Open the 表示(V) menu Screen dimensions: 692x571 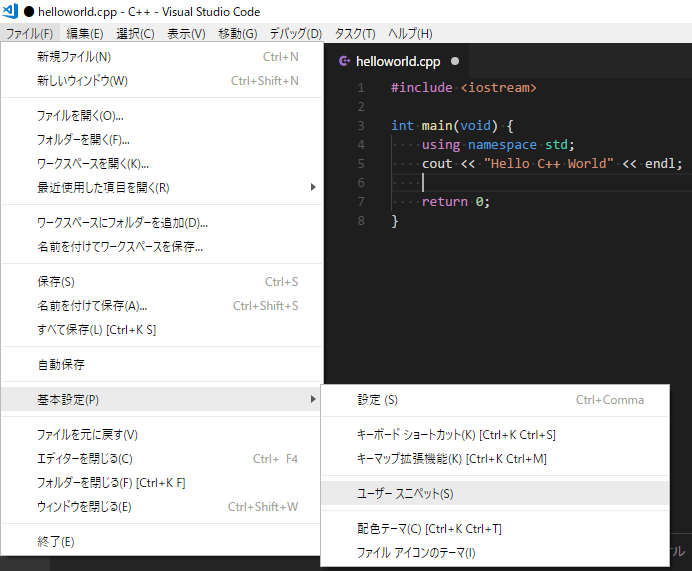(x=186, y=34)
